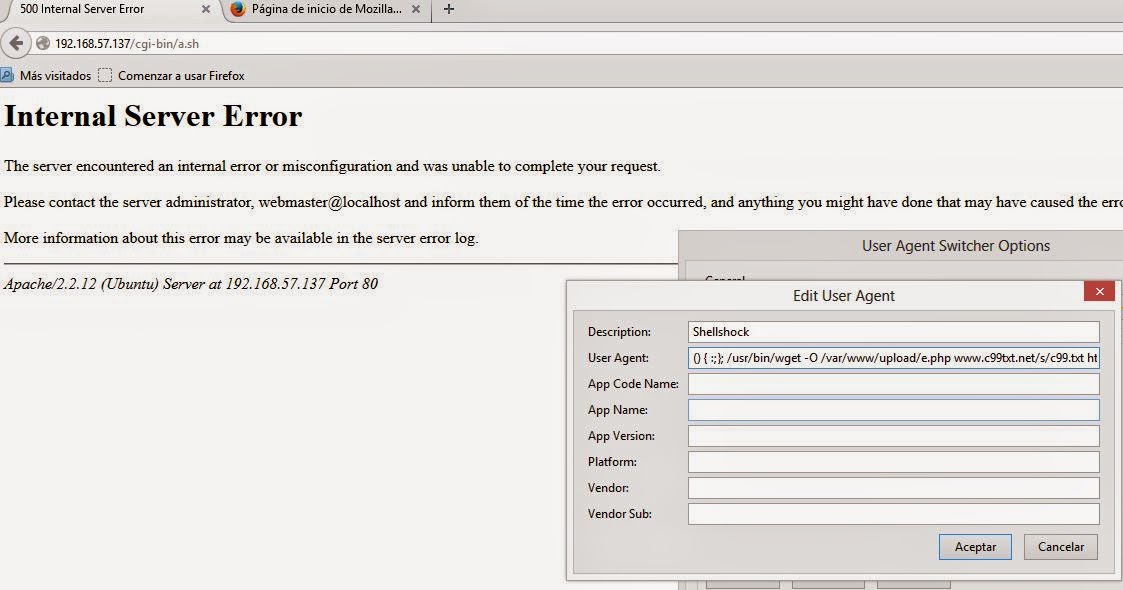Click the Description field containing Shellshock
This screenshot has height=590, width=1123.
click(894, 332)
